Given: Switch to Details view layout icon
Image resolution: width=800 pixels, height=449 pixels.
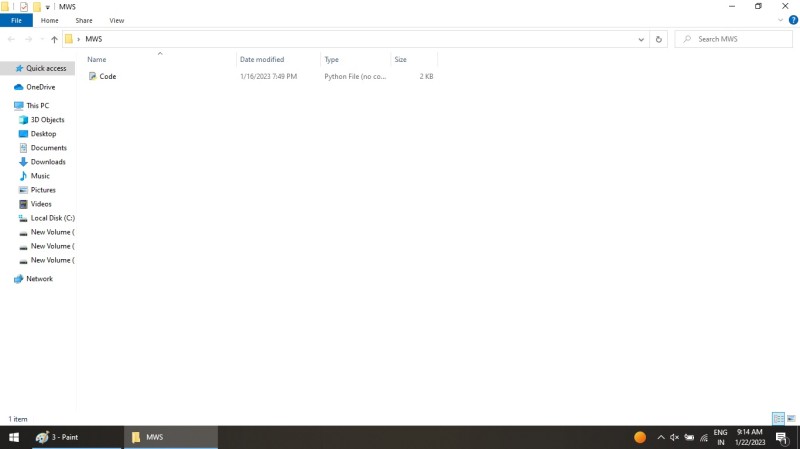Looking at the screenshot, I should coord(779,419).
